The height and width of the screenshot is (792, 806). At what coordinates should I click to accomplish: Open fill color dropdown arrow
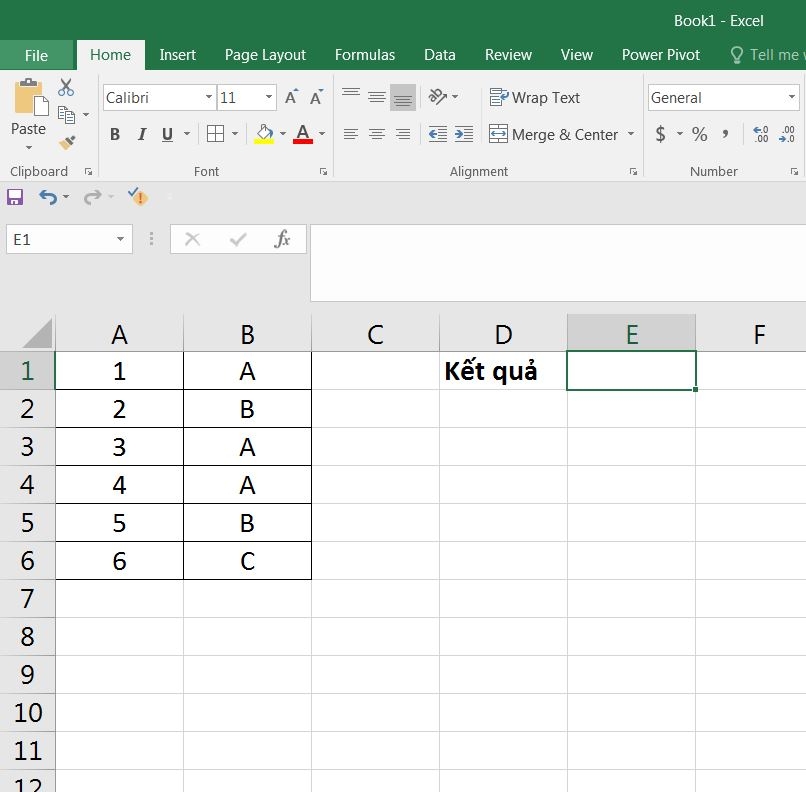[283, 134]
